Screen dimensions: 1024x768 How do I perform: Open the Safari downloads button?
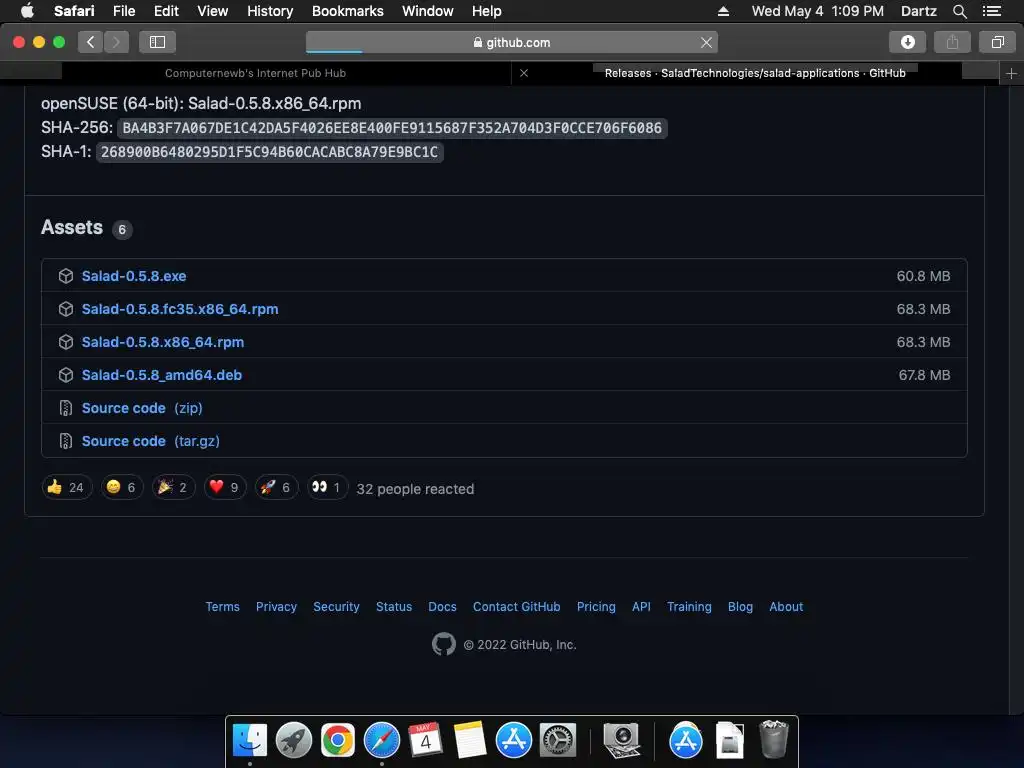(x=907, y=42)
